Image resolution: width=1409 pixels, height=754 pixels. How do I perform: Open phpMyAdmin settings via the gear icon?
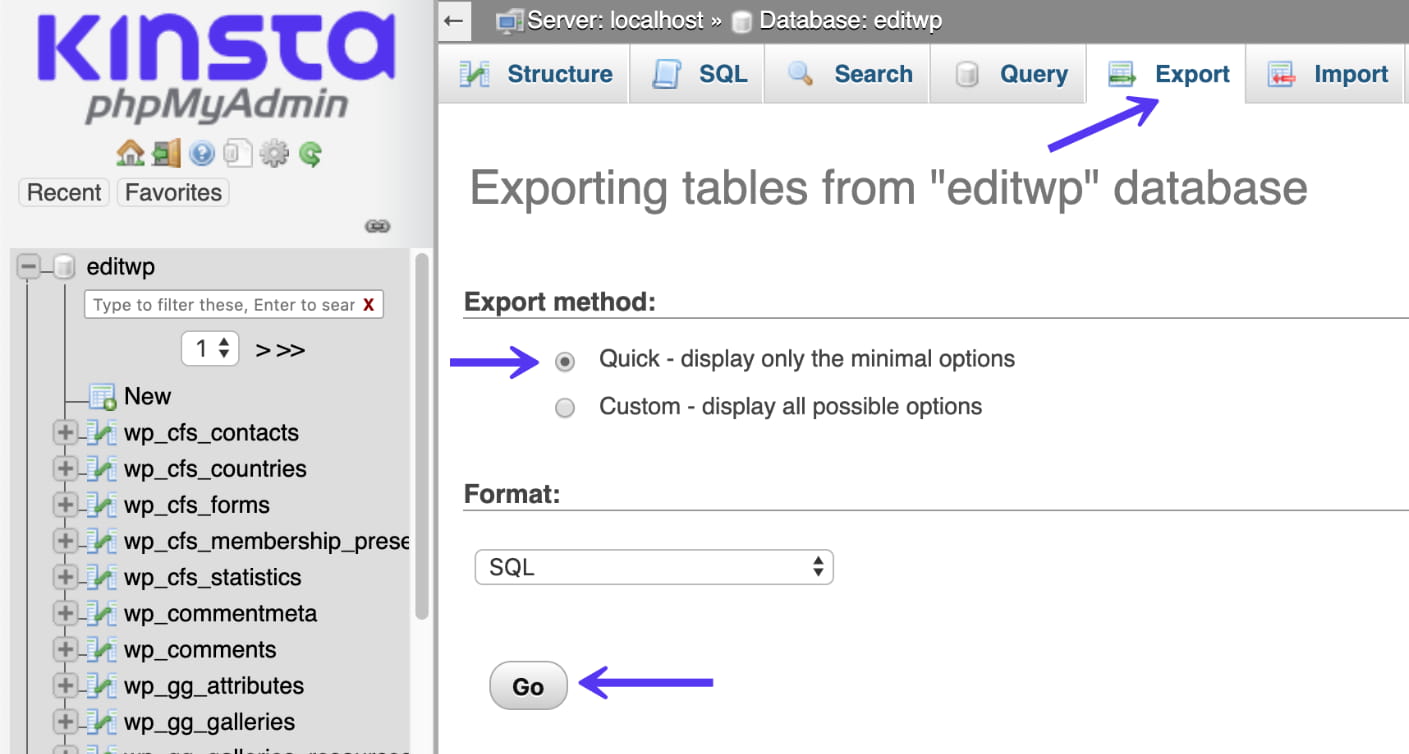[x=274, y=153]
